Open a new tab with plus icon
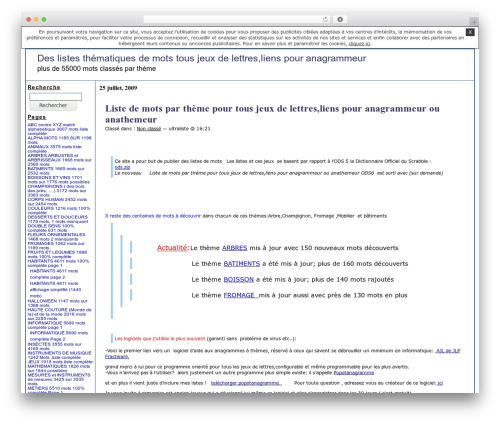Screen dimensions: 500x423 (x=474, y=22)
